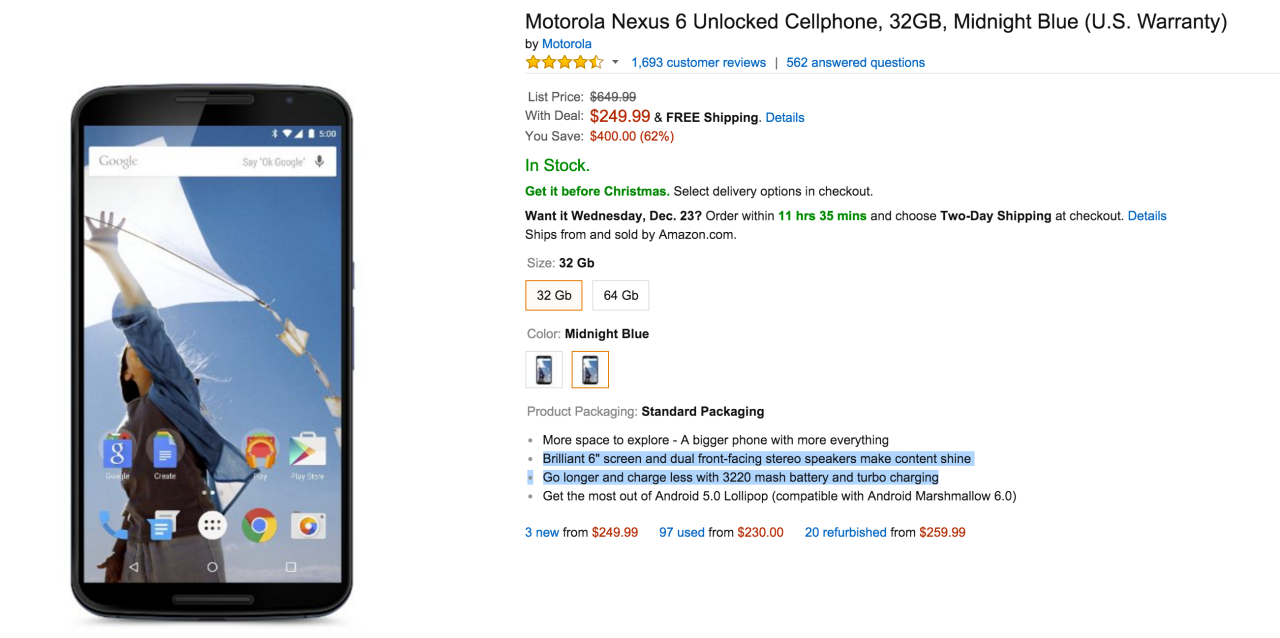Screen dimensions: 1280x638
Task: Choose the first color swatch thumbnail
Action: coord(544,369)
